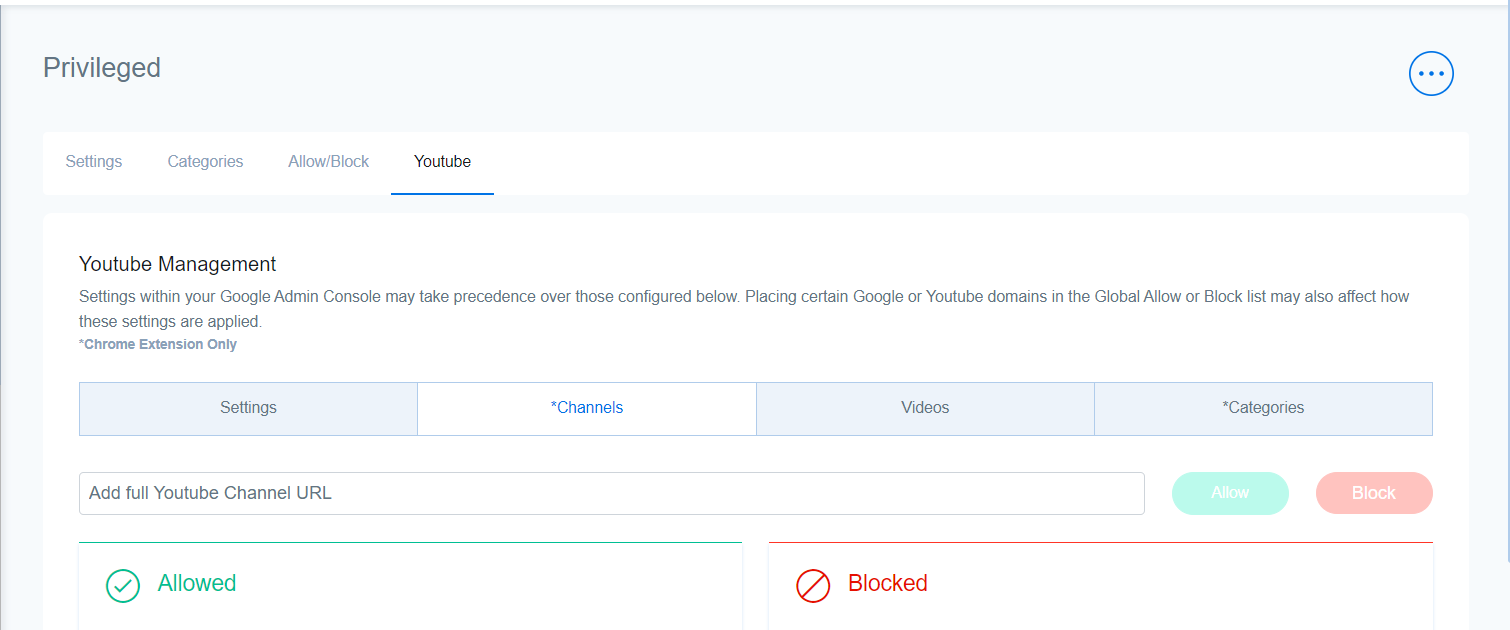Click the *Chrome Extension Only note
This screenshot has height=630, width=1510.
[x=158, y=344]
